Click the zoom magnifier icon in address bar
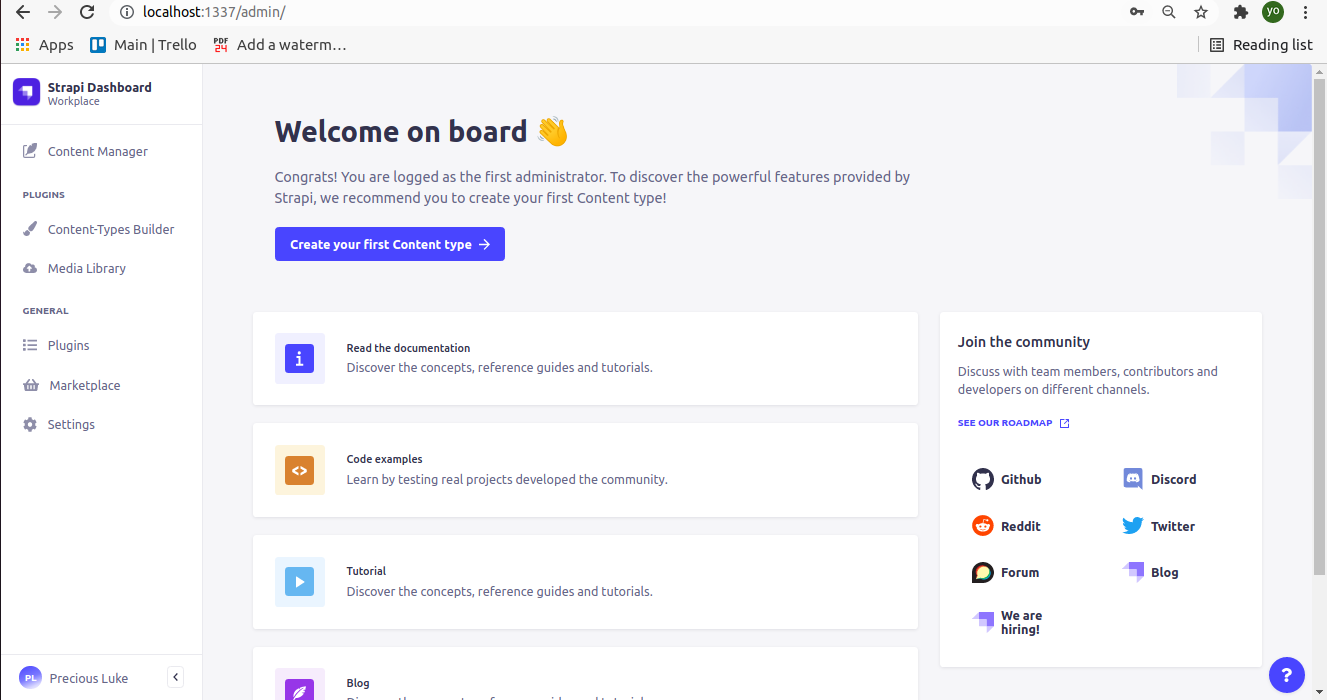 (1169, 12)
